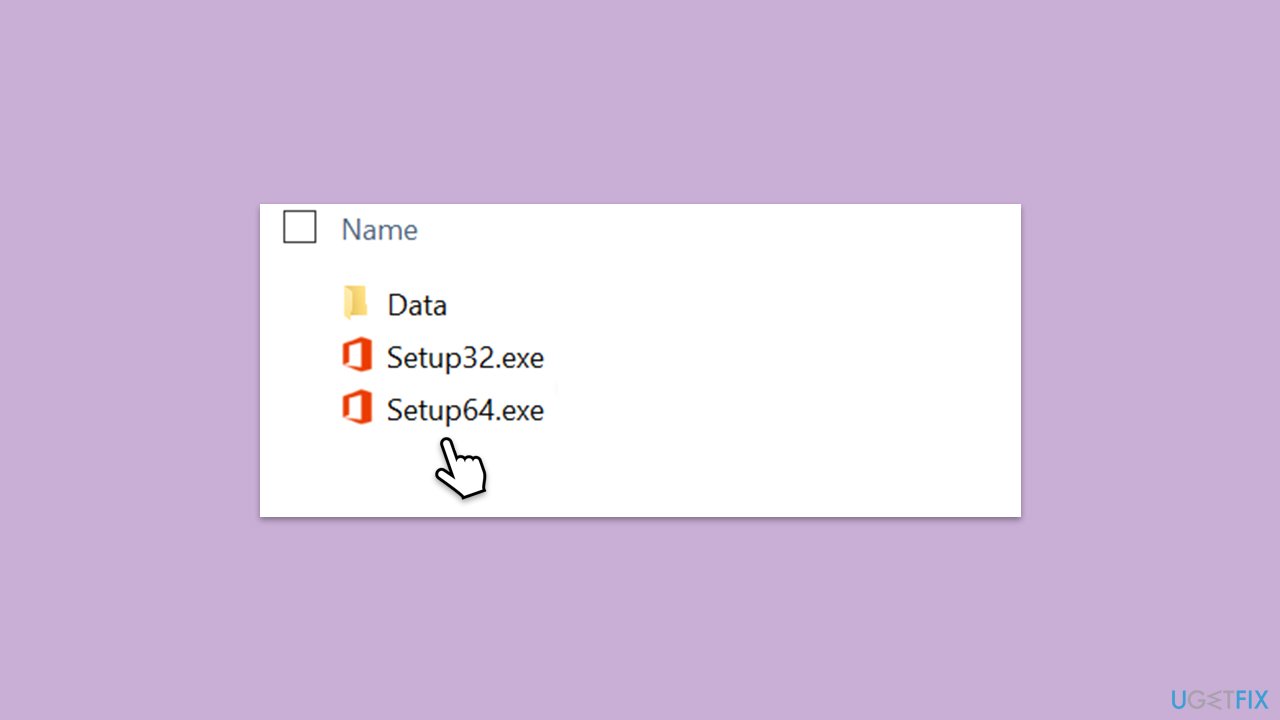Select the Setup64.exe file name
This screenshot has width=1280, height=720.
(465, 410)
